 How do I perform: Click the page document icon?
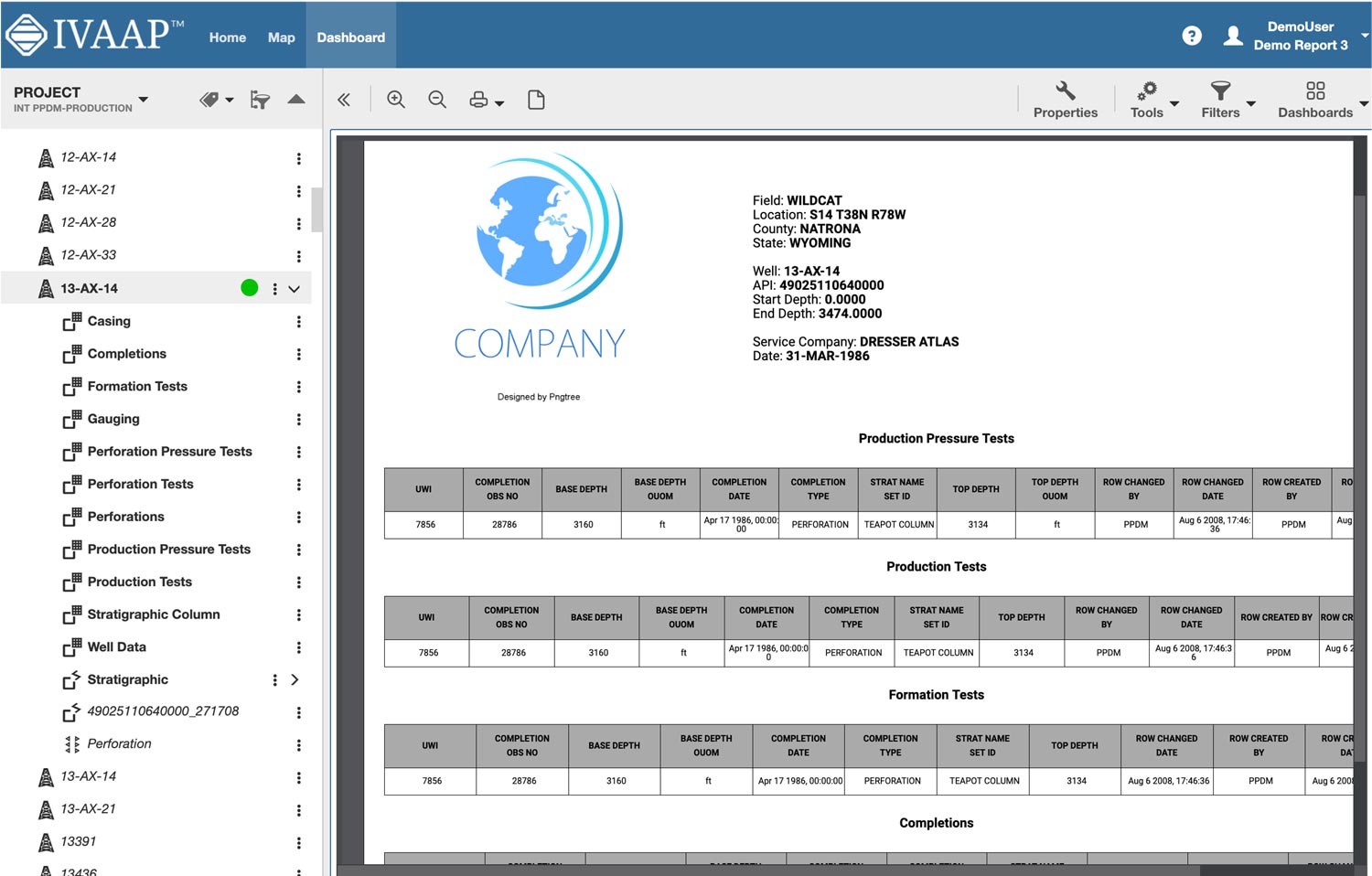[x=537, y=100]
